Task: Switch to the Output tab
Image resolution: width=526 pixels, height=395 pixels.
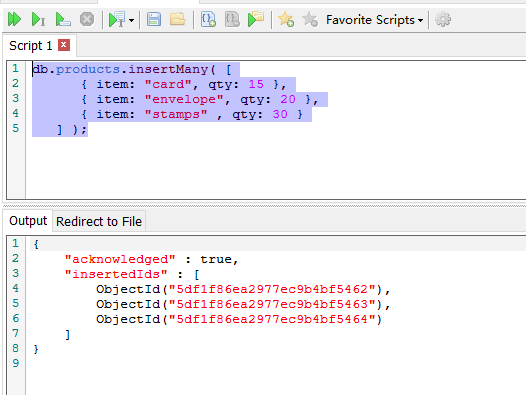Action: coord(28,221)
